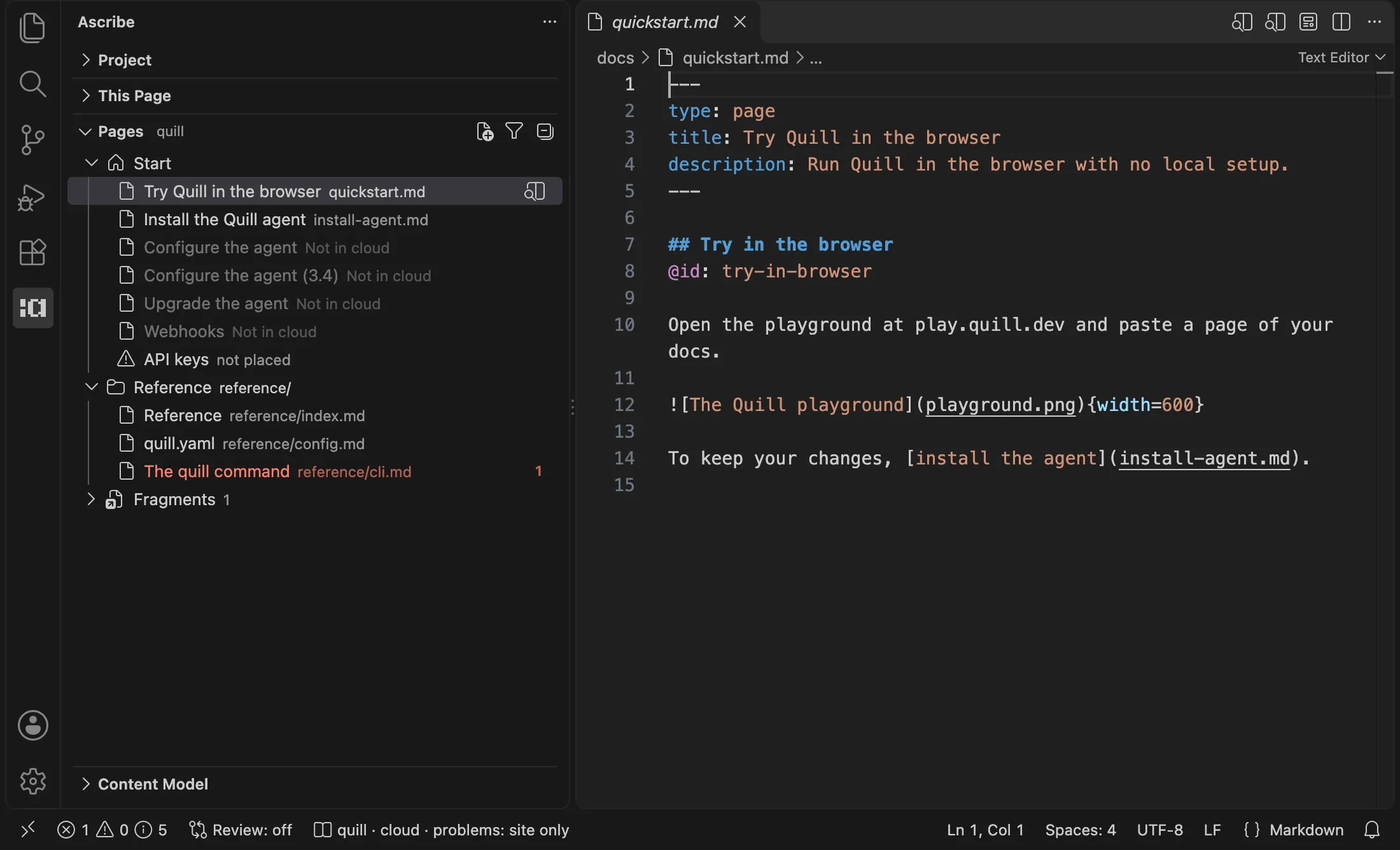
Task: Select The quill command cli.md page
Action: (x=314, y=471)
